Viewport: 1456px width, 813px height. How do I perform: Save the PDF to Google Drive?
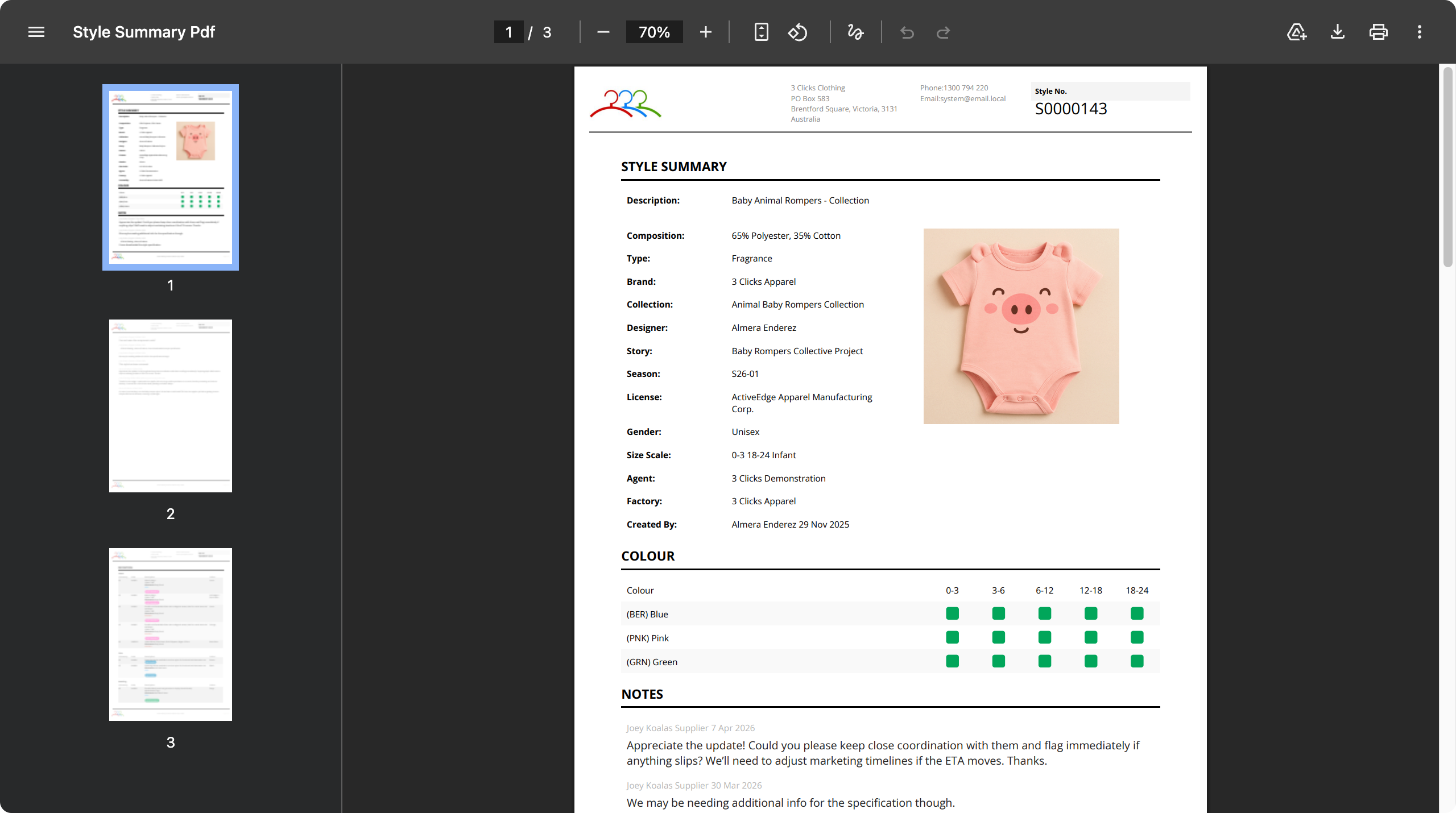(x=1297, y=32)
